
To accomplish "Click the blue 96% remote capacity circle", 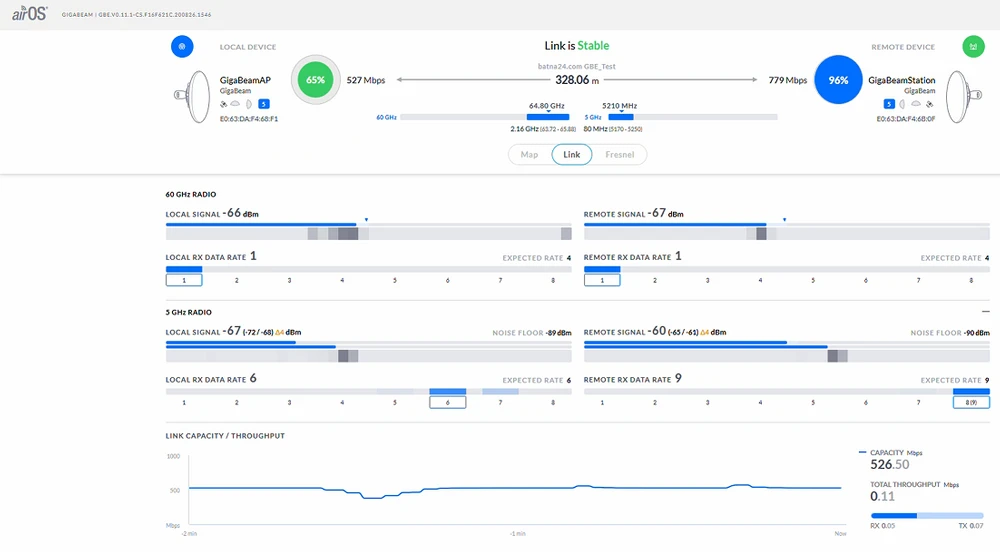I will coord(838,80).
